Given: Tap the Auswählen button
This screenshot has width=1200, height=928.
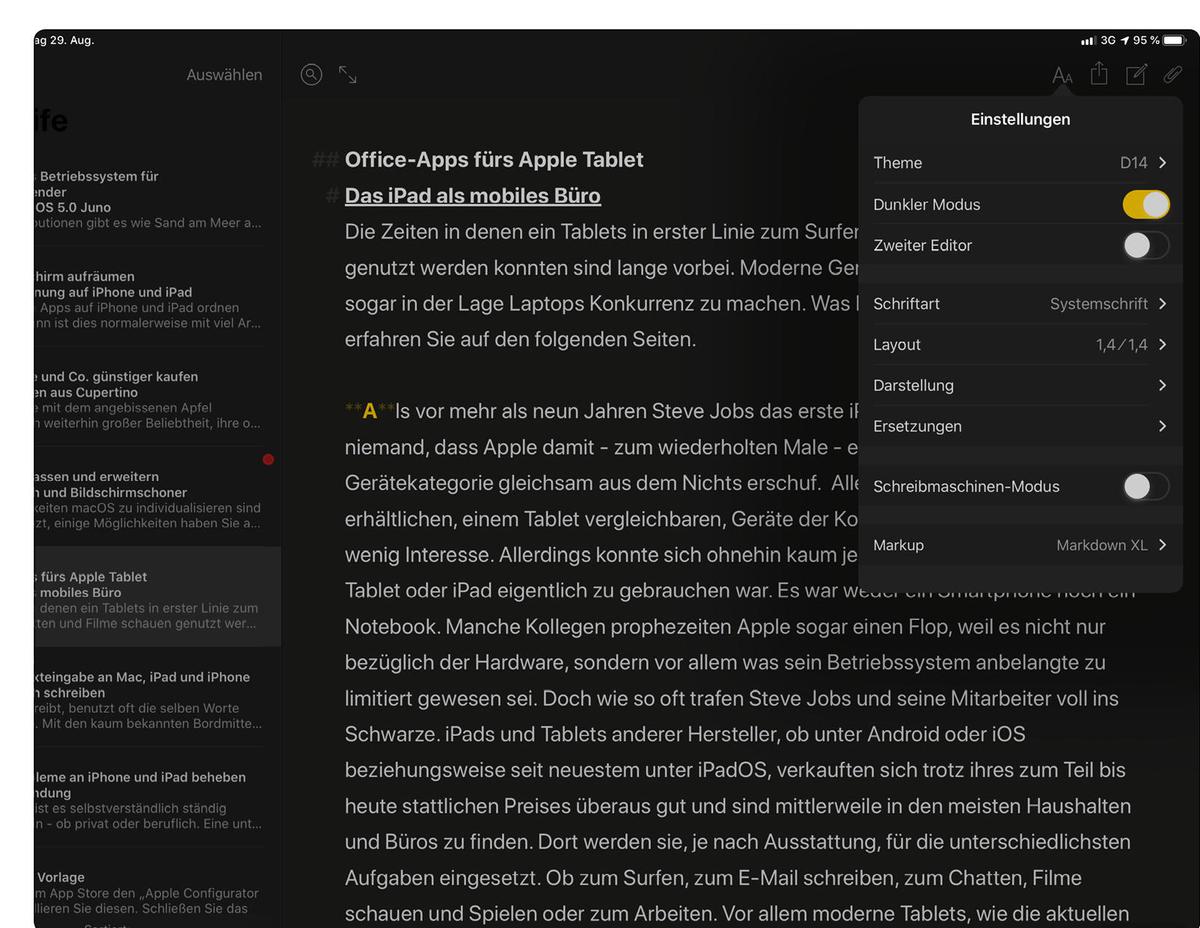Looking at the screenshot, I should coord(224,75).
